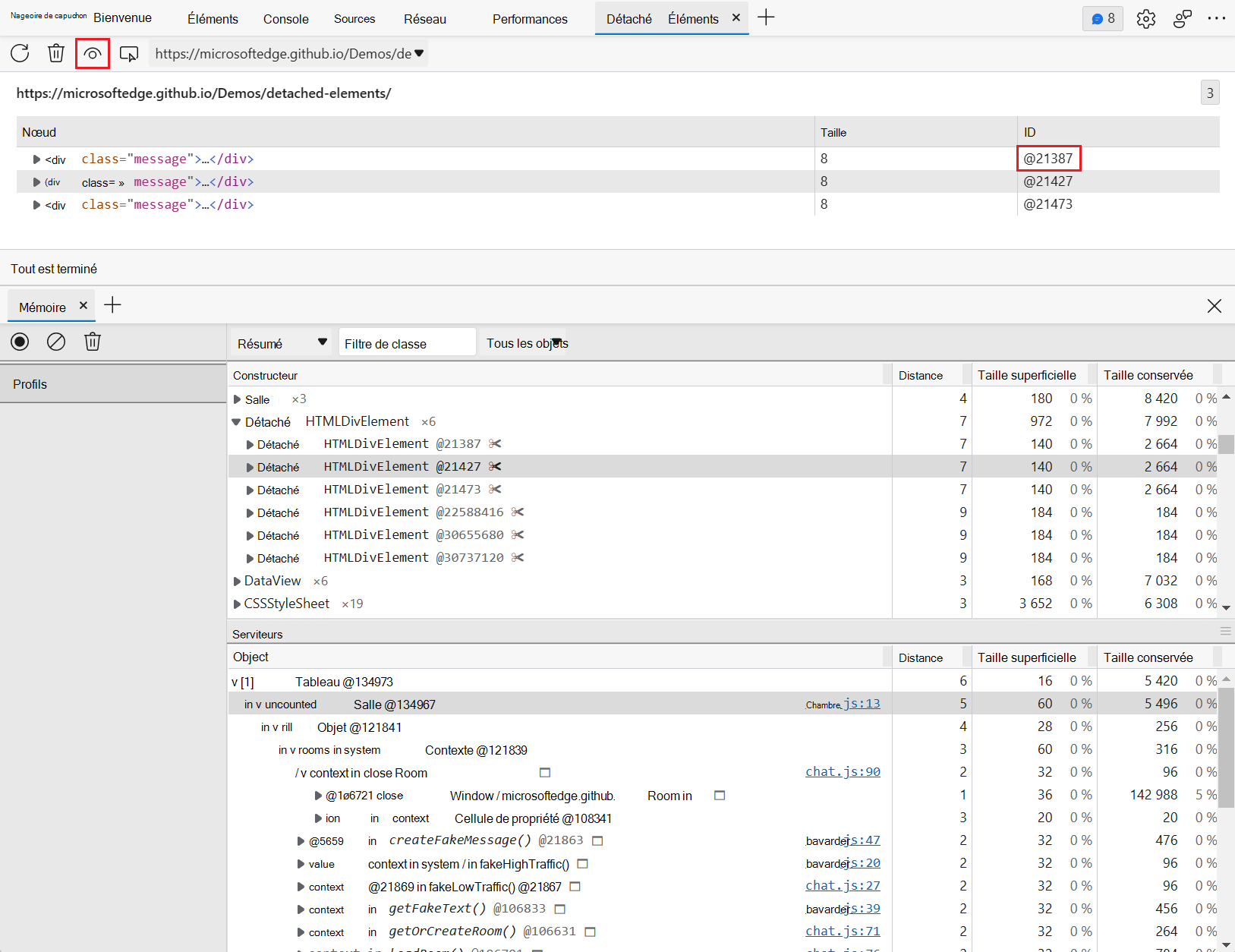The height and width of the screenshot is (952, 1235).
Task: Expand the Salle ×3 constructor row
Action: click(237, 399)
